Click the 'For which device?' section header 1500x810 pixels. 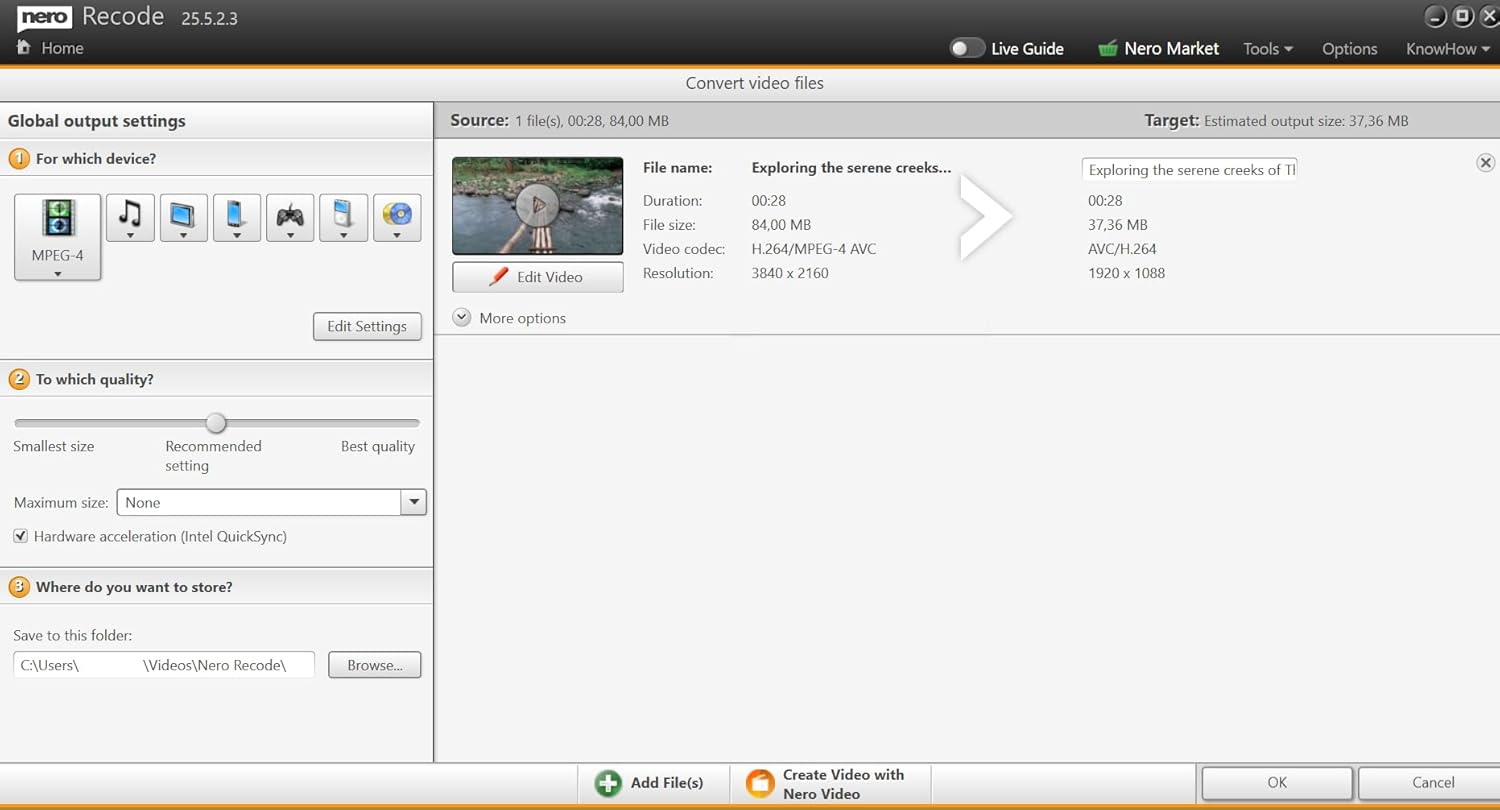[x=96, y=158]
